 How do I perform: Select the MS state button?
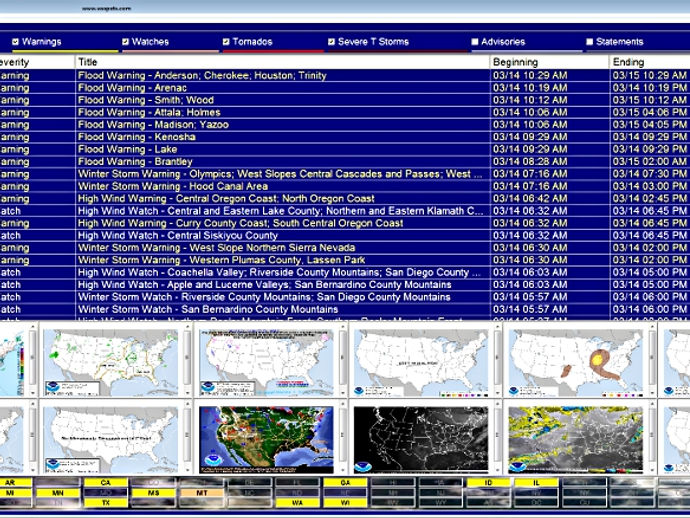[154, 492]
